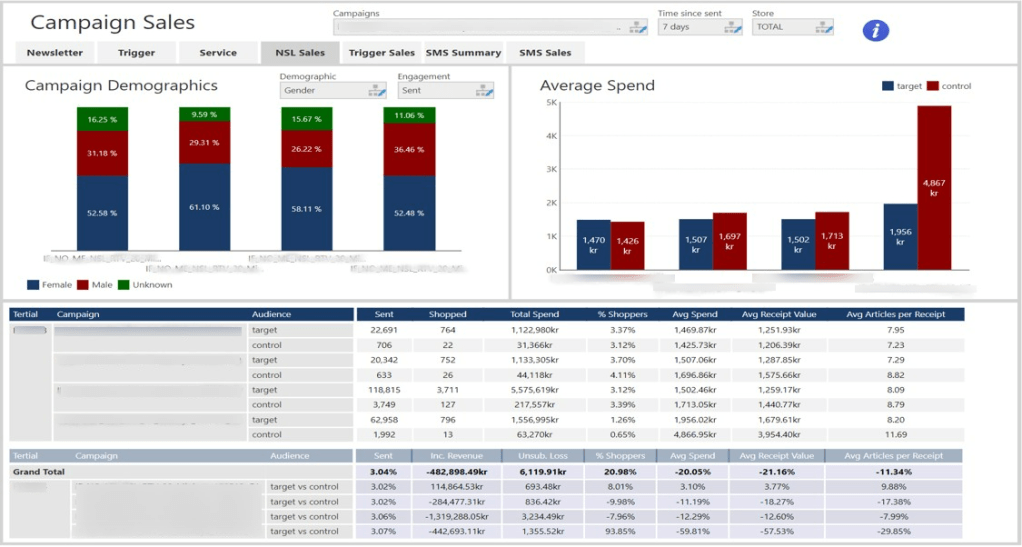Click the Campaigns filter picker icon

pyautogui.click(x=636, y=28)
